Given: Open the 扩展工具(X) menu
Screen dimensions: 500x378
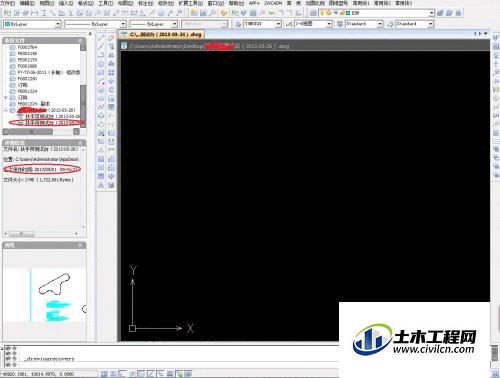Looking at the screenshot, I should click(x=190, y=3).
